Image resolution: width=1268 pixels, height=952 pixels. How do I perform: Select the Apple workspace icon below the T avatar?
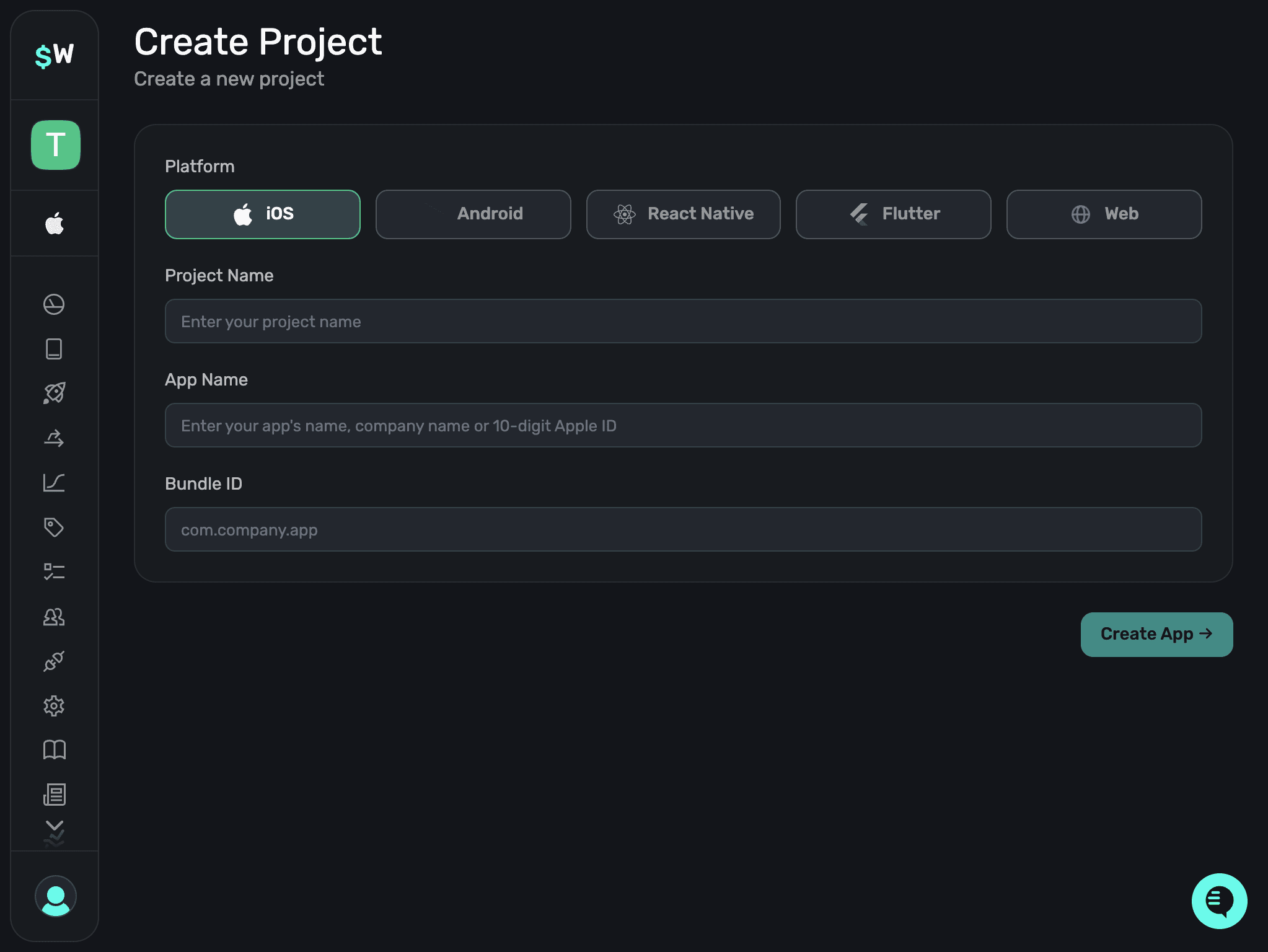pyautogui.click(x=55, y=223)
